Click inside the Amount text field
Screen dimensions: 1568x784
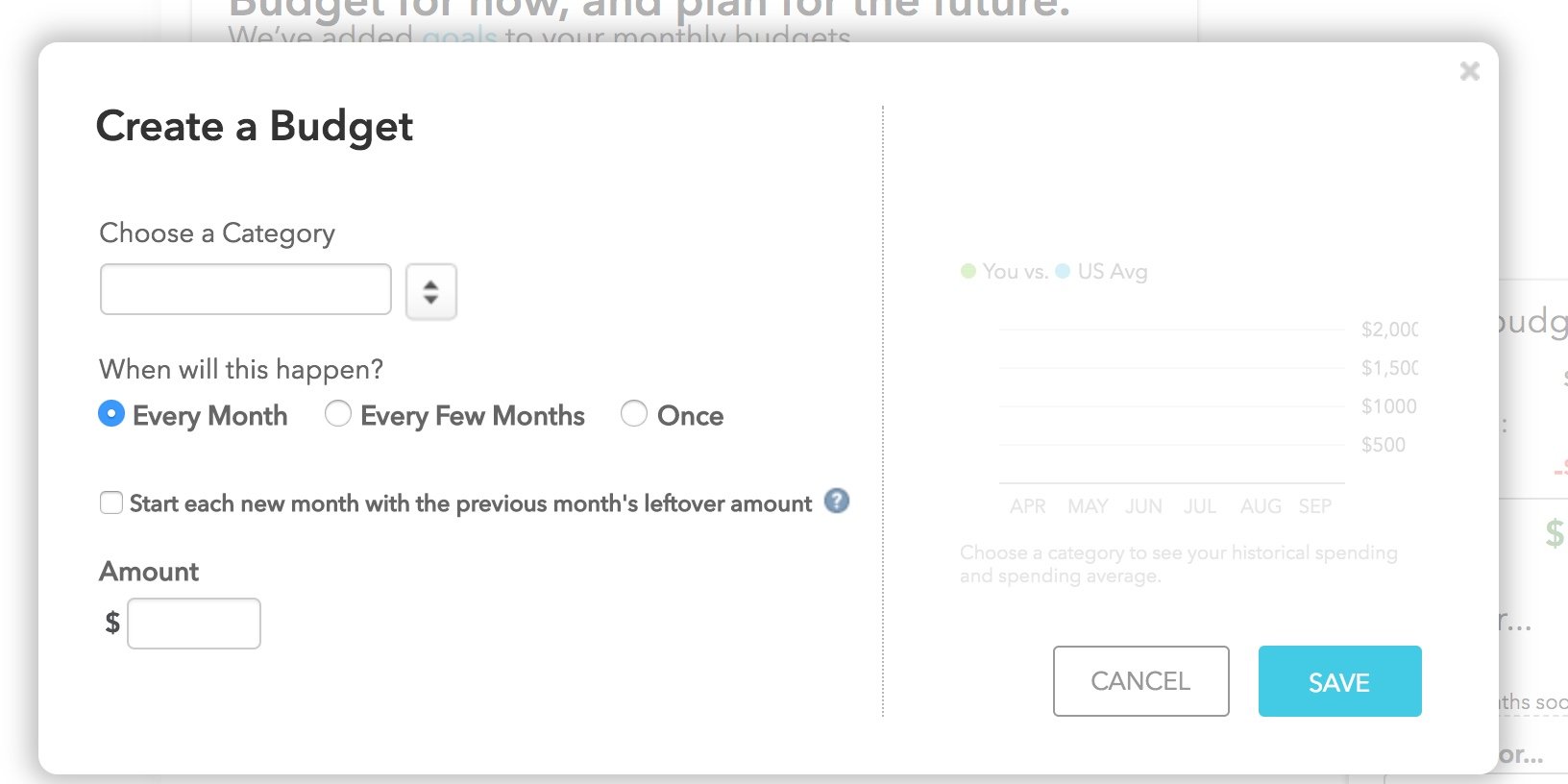193,623
